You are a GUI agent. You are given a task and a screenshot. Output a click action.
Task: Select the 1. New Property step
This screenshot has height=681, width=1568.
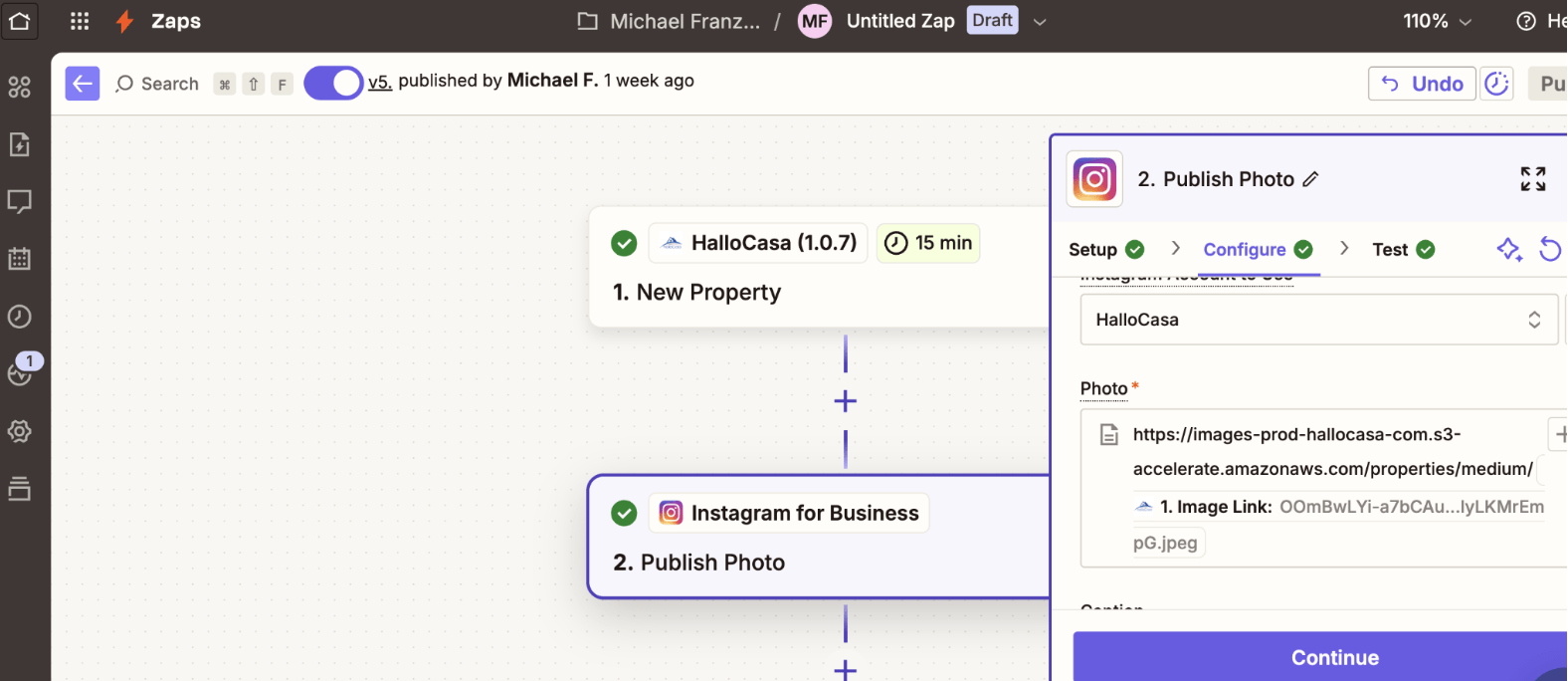[x=820, y=267]
